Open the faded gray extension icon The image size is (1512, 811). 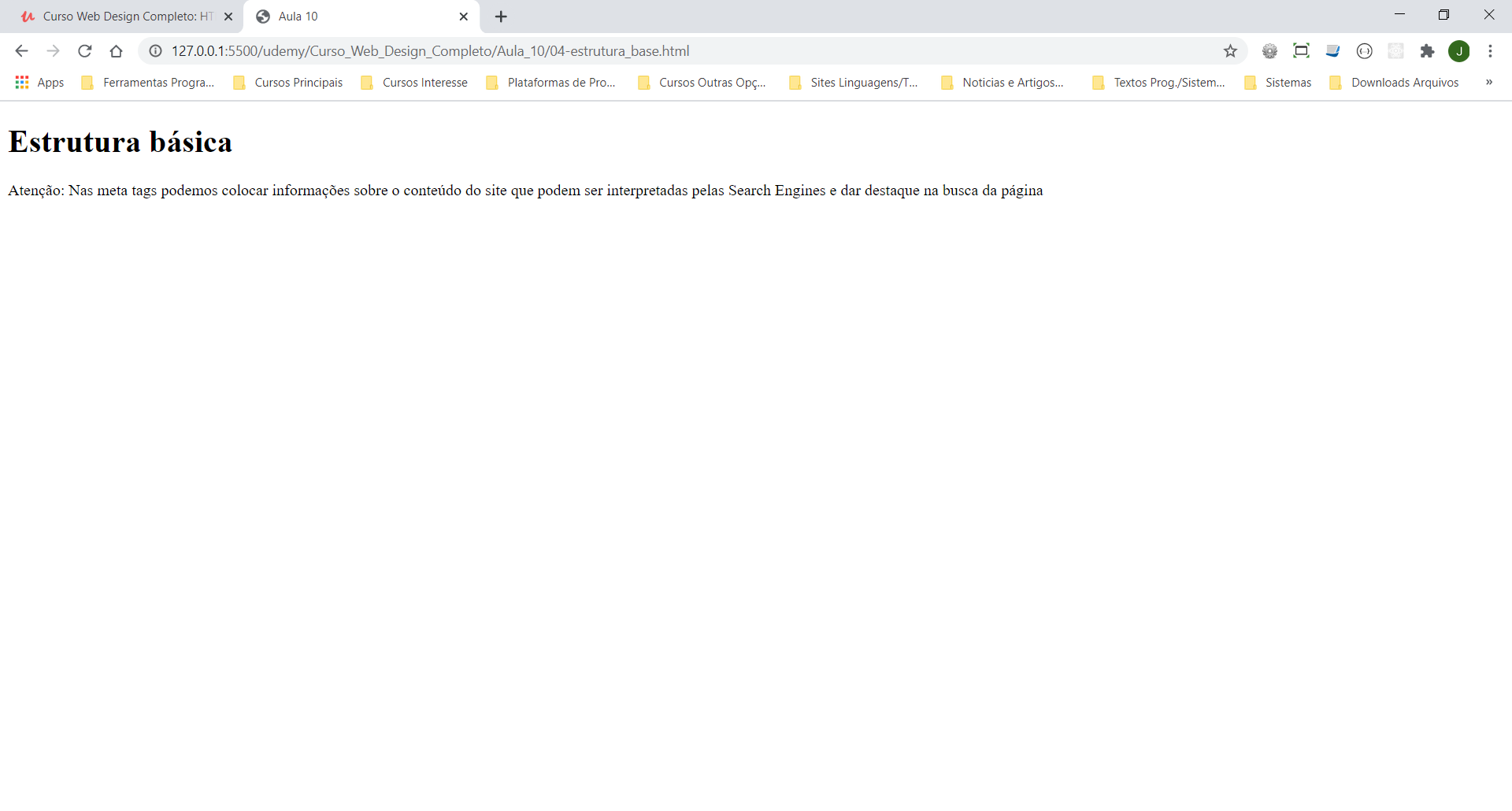pyautogui.click(x=1395, y=51)
